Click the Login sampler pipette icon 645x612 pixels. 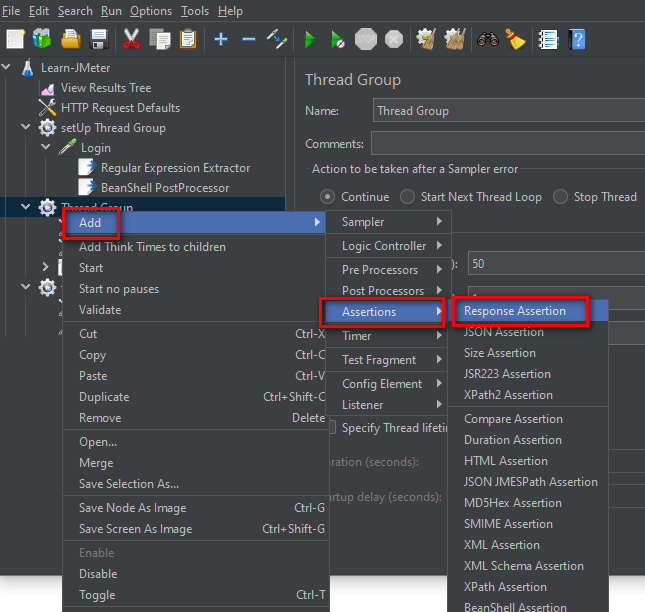click(x=67, y=148)
